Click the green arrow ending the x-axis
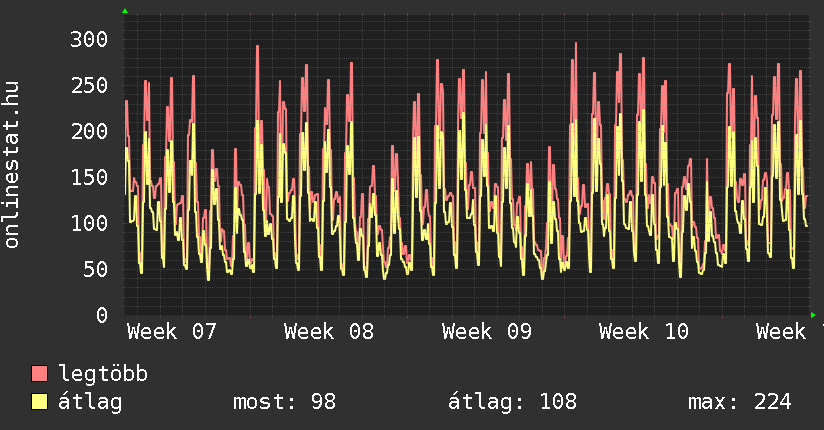 (813, 314)
